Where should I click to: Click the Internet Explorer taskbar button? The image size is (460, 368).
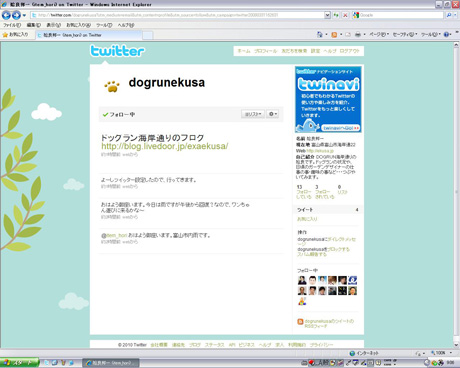(111, 363)
